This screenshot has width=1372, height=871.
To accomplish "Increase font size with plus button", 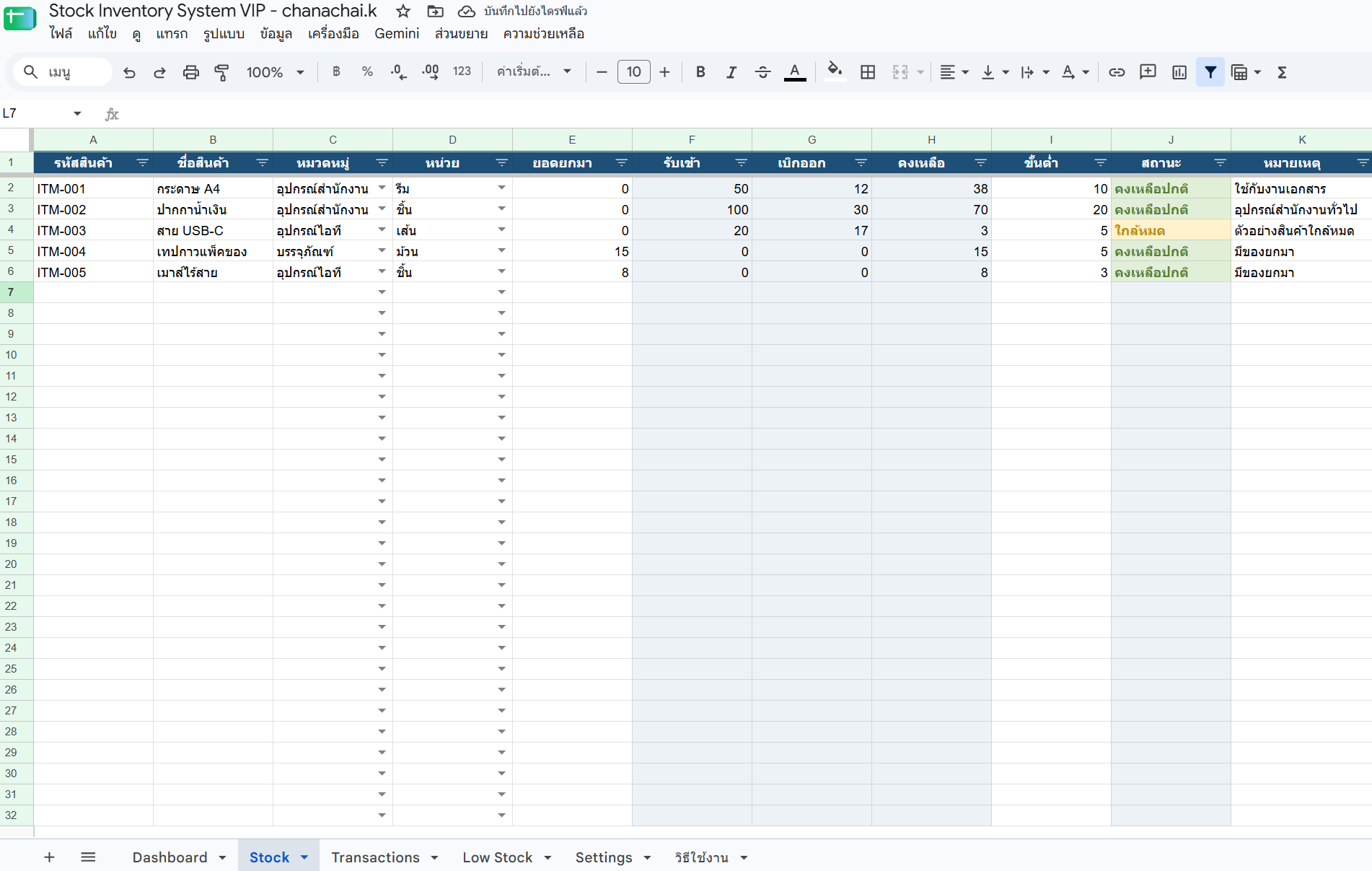I will click(x=664, y=72).
